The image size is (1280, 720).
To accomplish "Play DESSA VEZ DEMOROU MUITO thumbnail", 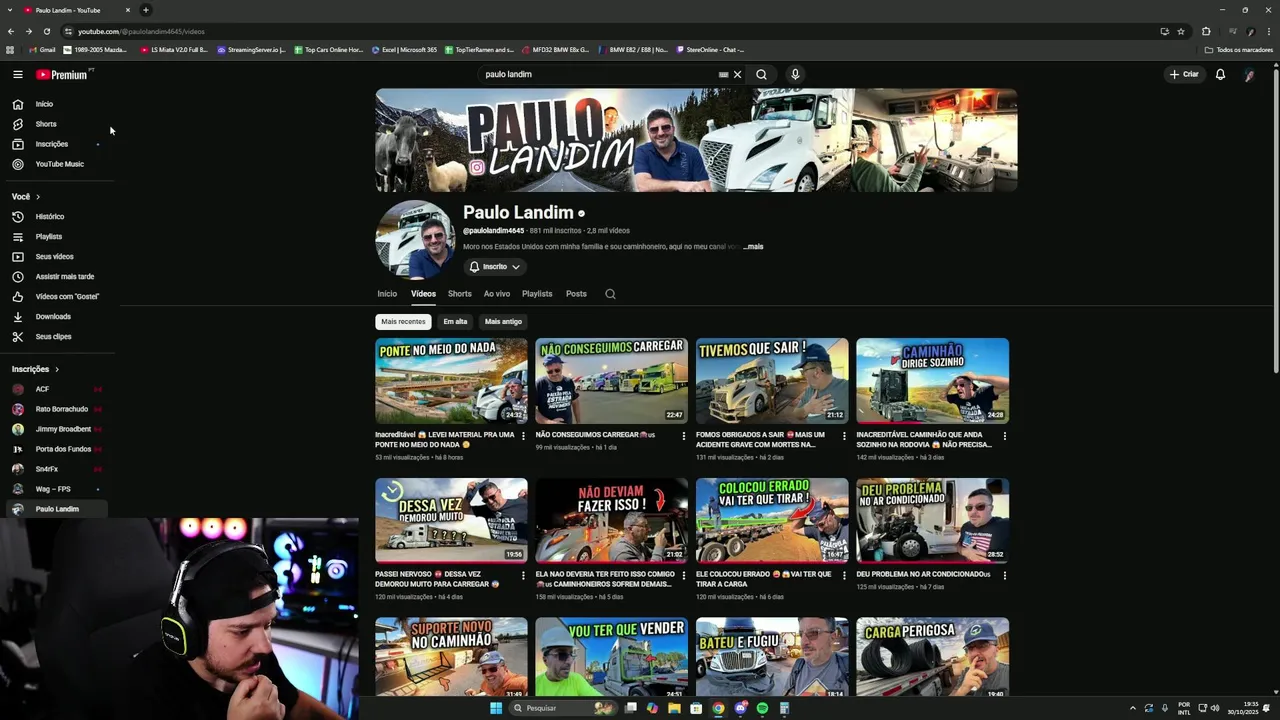I will coord(451,520).
